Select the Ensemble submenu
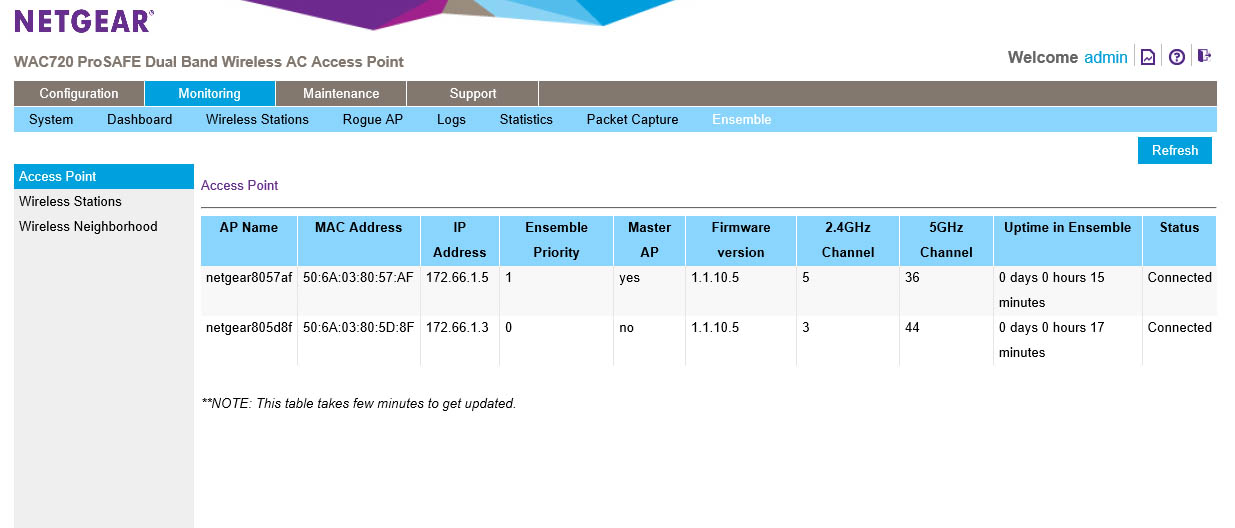 (741, 119)
